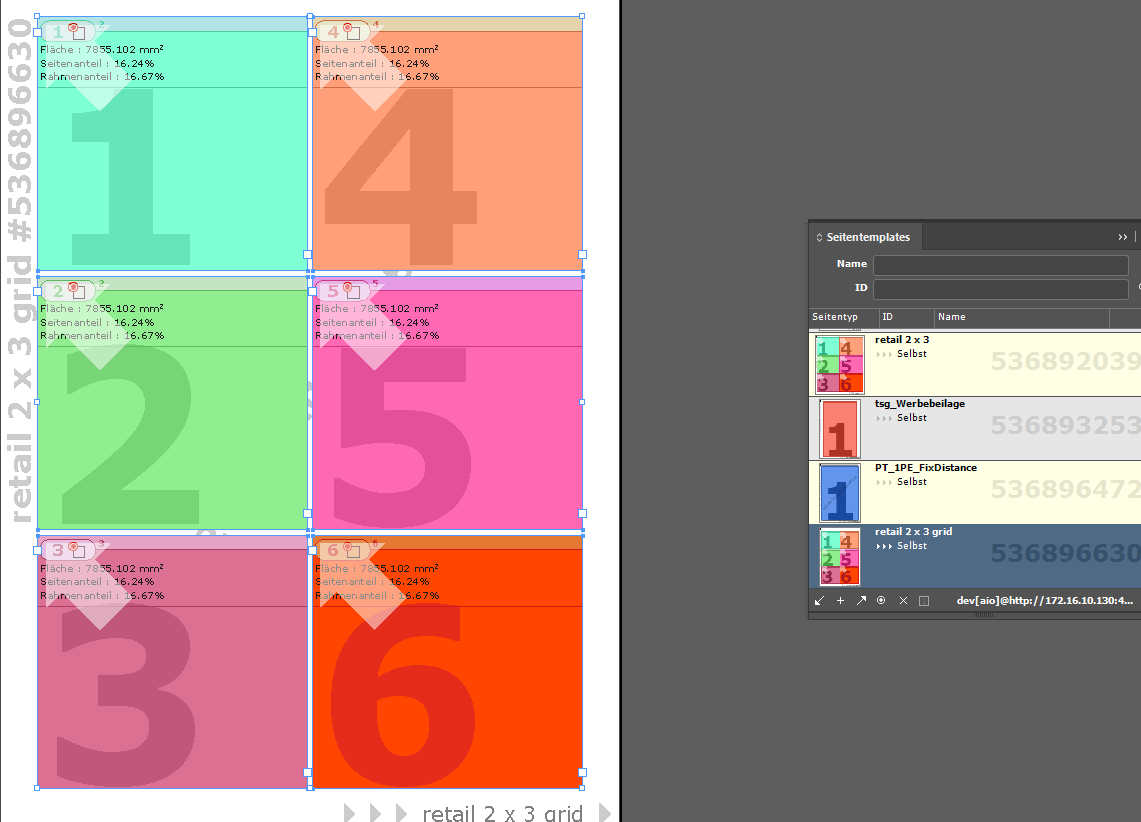Click the X delete icon in Seitentemplates toolbar
Image resolution: width=1141 pixels, height=822 pixels.
tap(903, 600)
